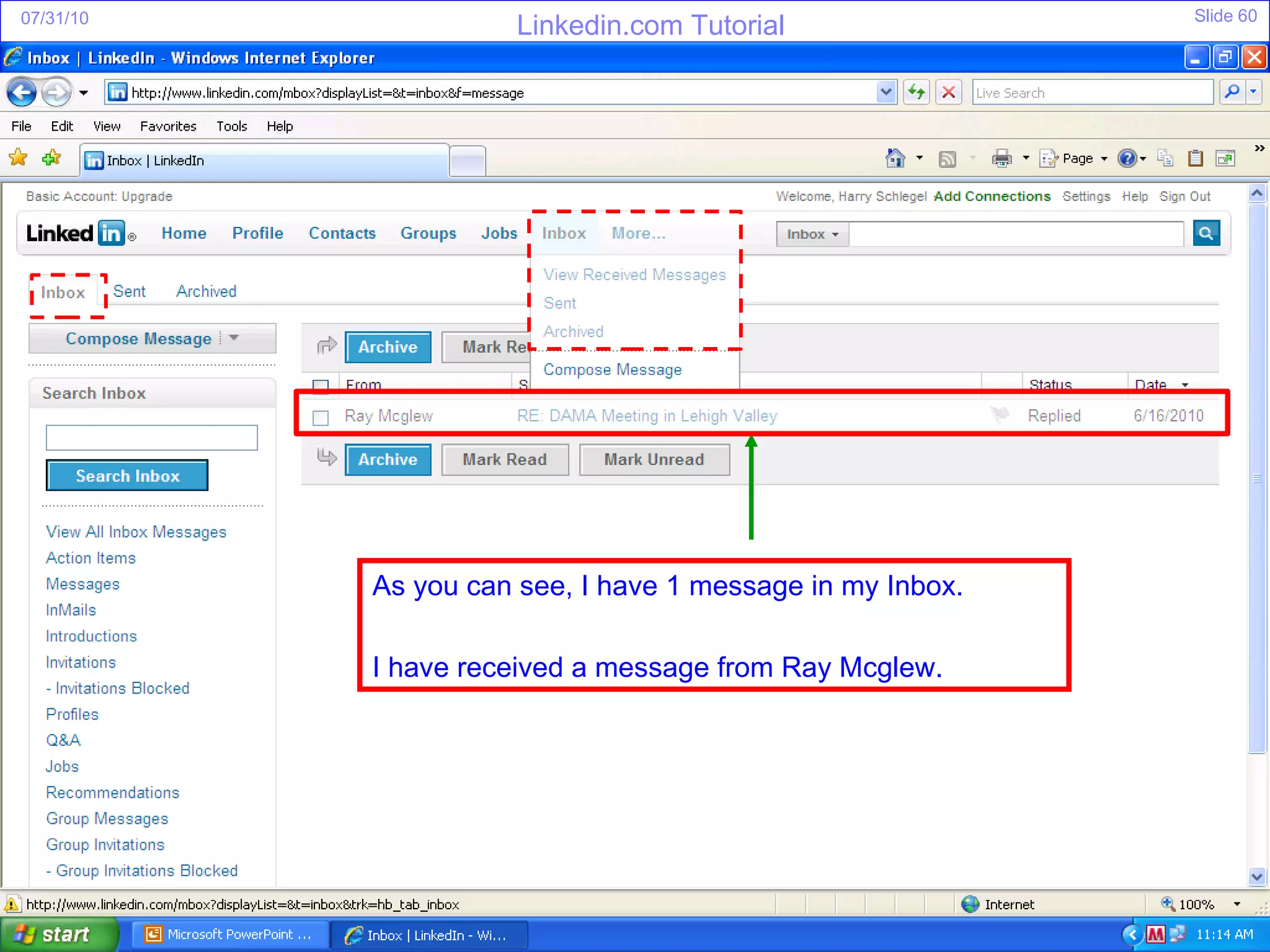Click the copy pages icon in IE toolbar
1270x952 pixels.
click(1165, 159)
